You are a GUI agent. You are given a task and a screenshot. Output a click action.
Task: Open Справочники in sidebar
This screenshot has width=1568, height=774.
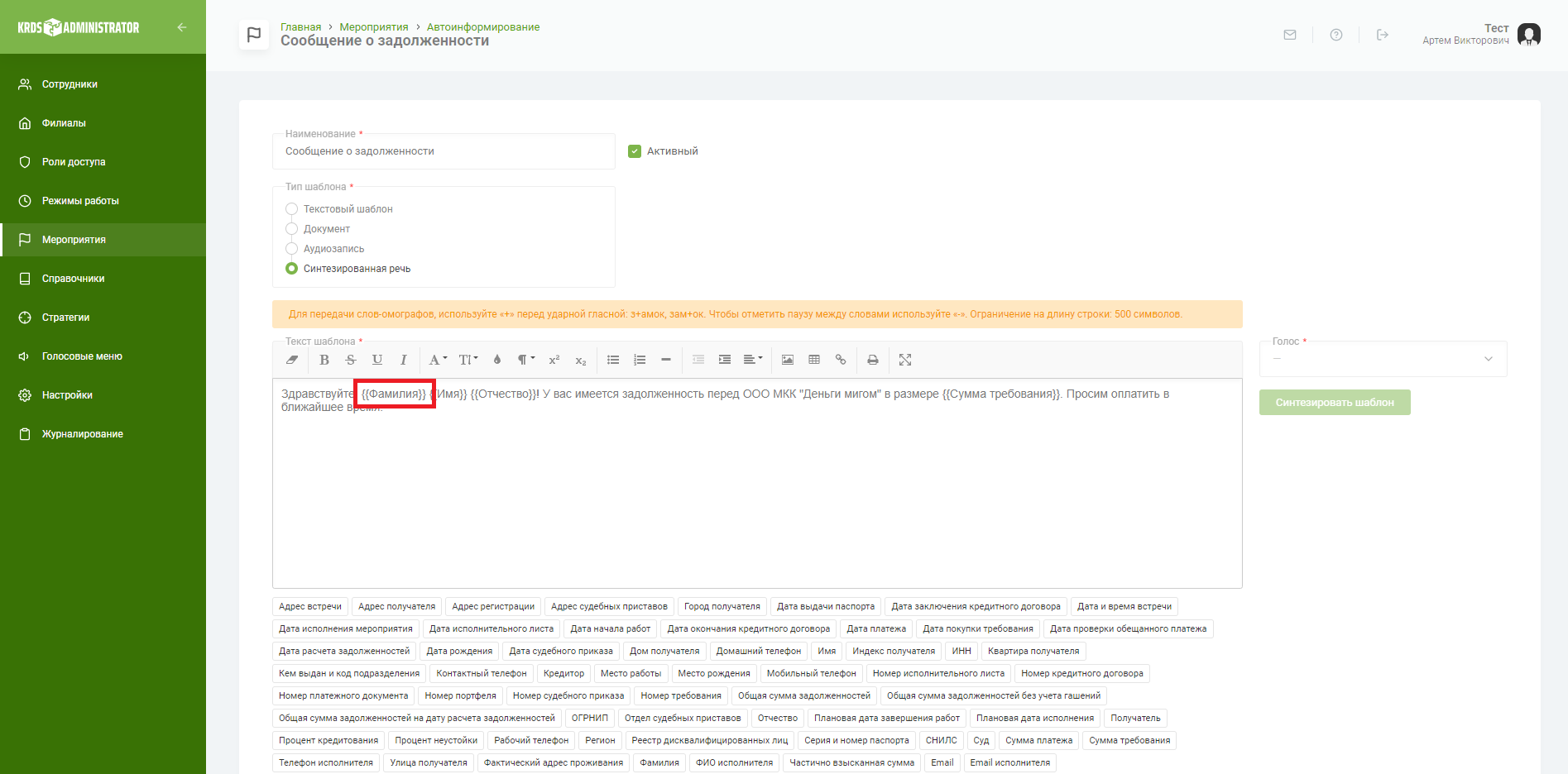[x=103, y=279]
